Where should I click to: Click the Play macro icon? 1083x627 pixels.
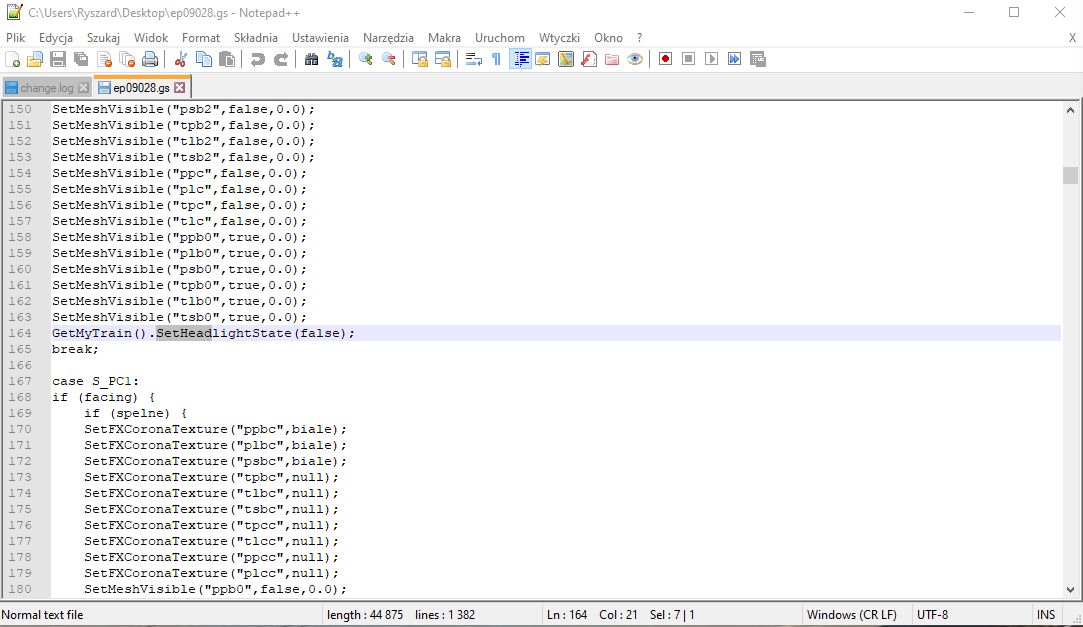pos(711,59)
